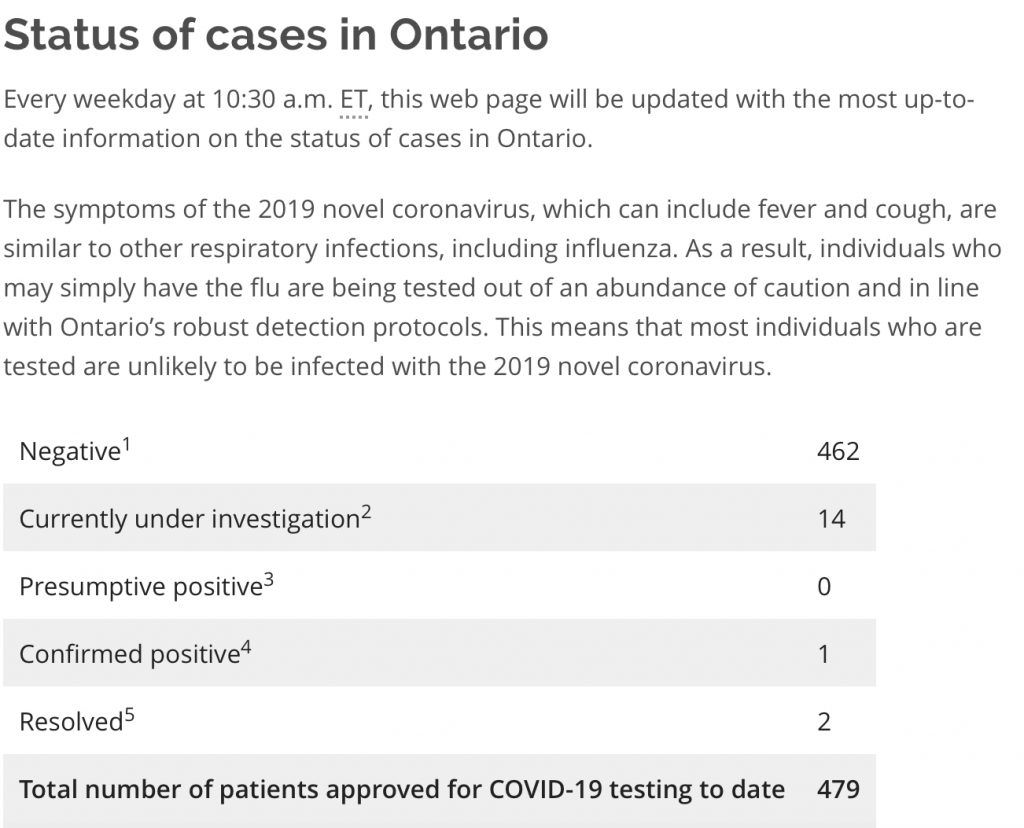
Task: Click the Presumptive positive value 0
Action: pos(824,586)
